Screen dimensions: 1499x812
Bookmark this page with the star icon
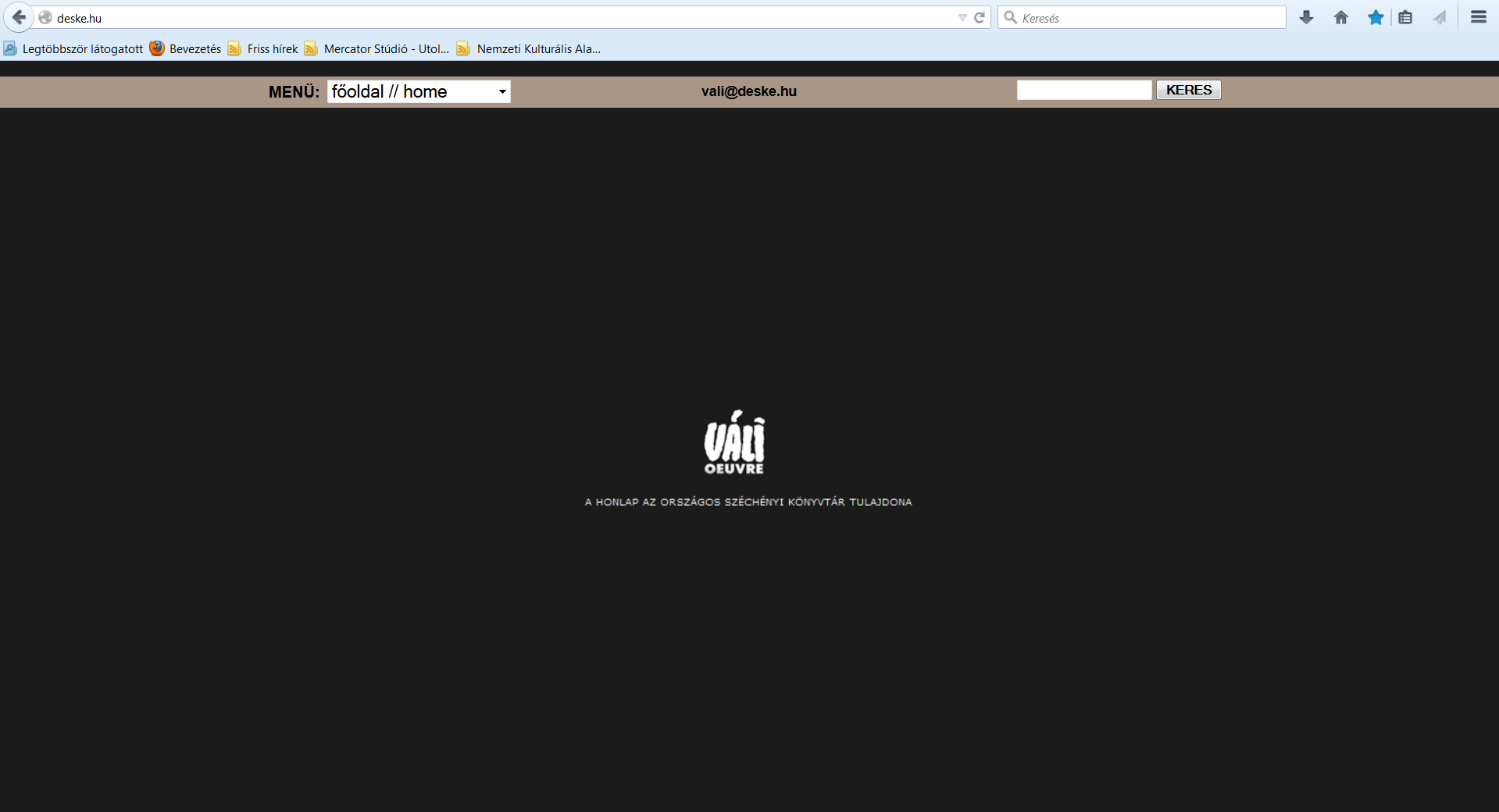[1376, 17]
